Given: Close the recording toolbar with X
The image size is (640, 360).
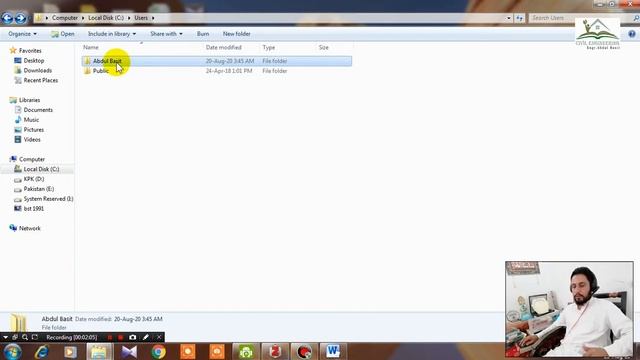Looking at the screenshot, I should pyautogui.click(x=159, y=337).
